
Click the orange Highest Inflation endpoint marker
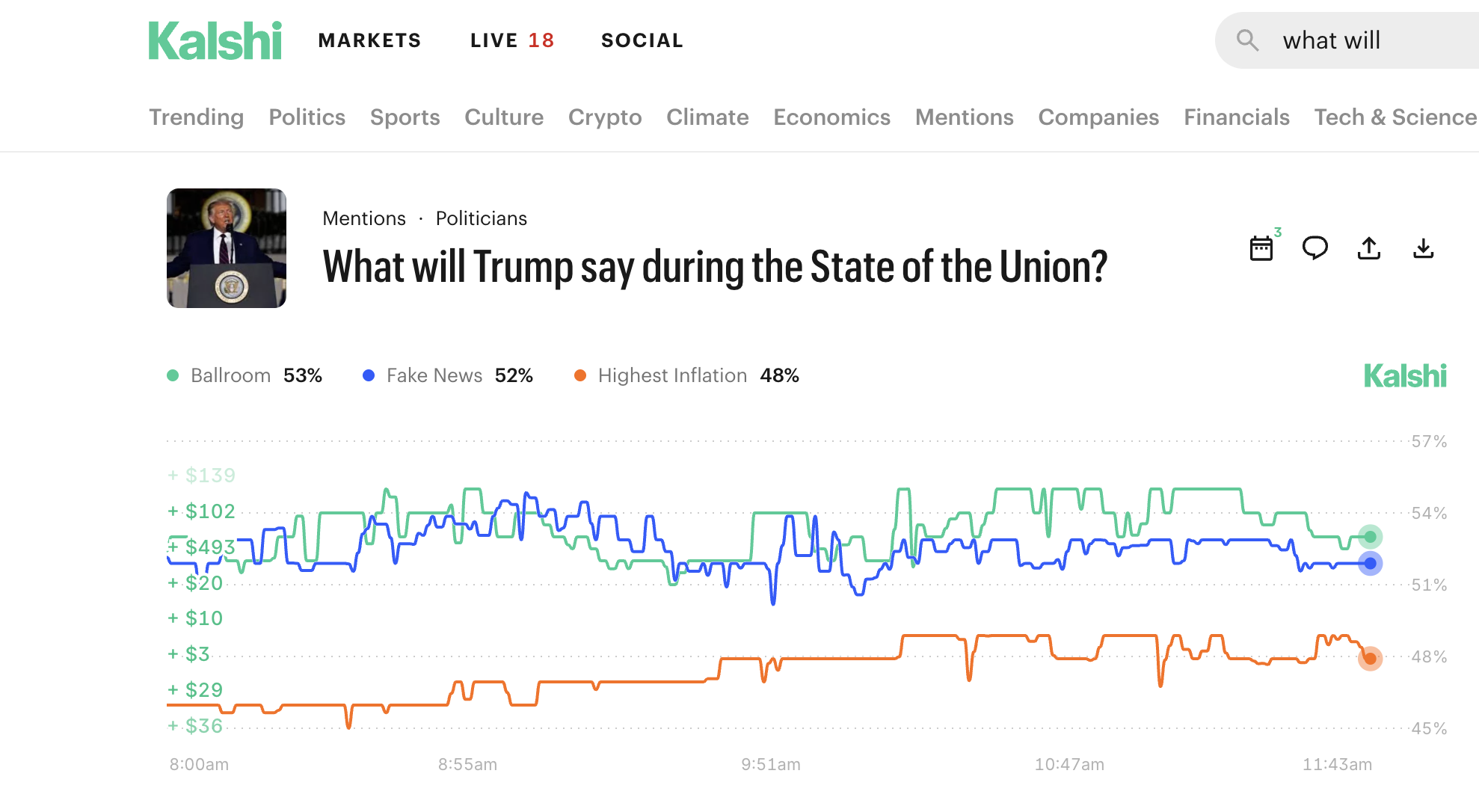pyautogui.click(x=1371, y=659)
